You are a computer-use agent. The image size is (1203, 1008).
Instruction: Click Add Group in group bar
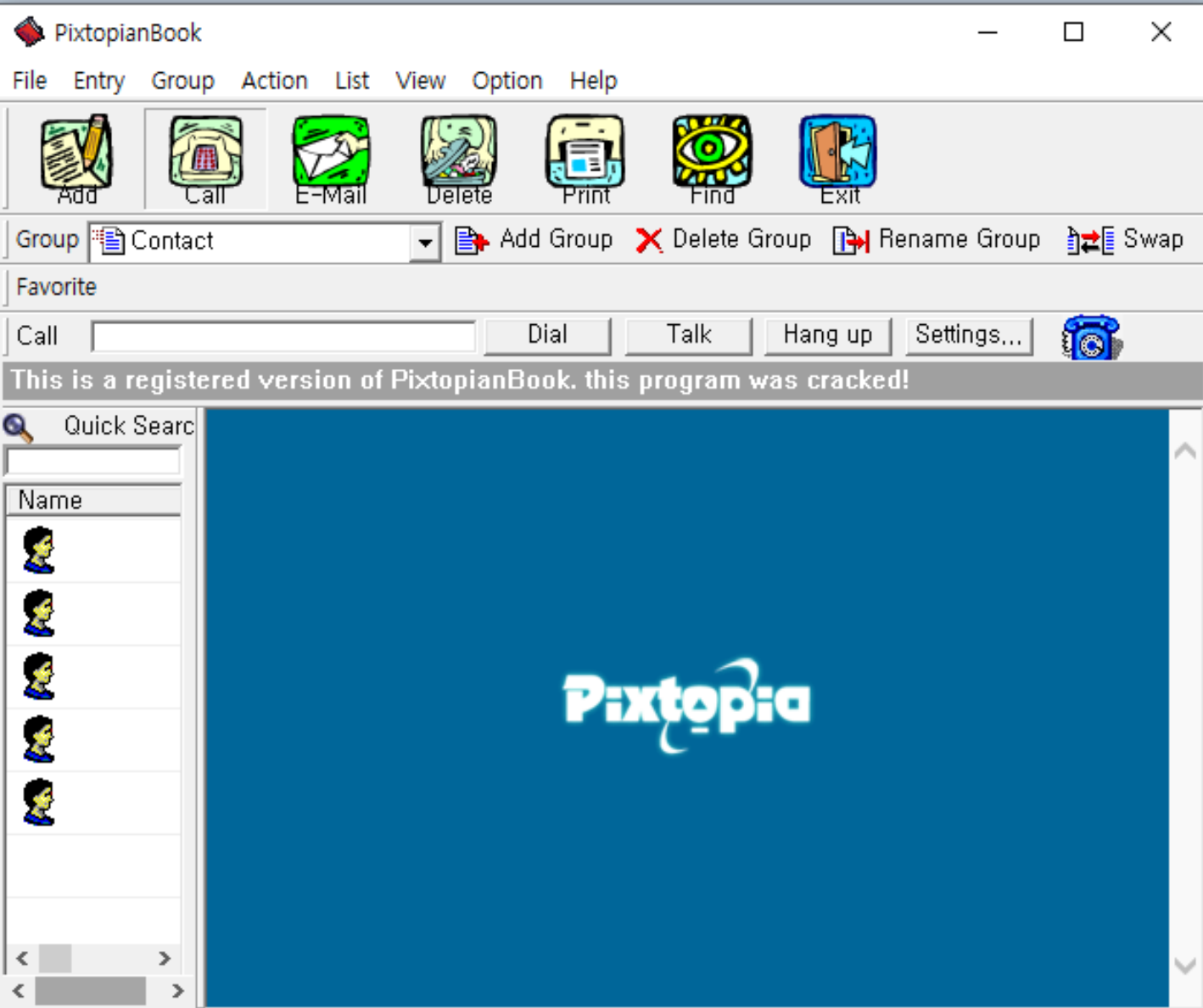click(x=534, y=240)
